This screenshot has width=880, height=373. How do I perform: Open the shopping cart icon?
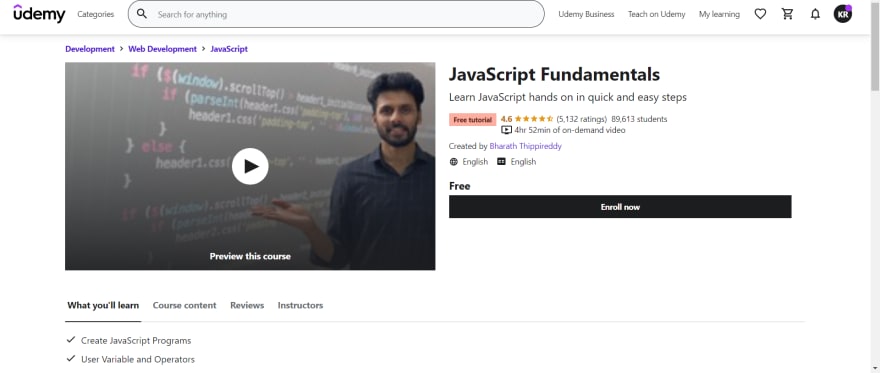(x=787, y=14)
